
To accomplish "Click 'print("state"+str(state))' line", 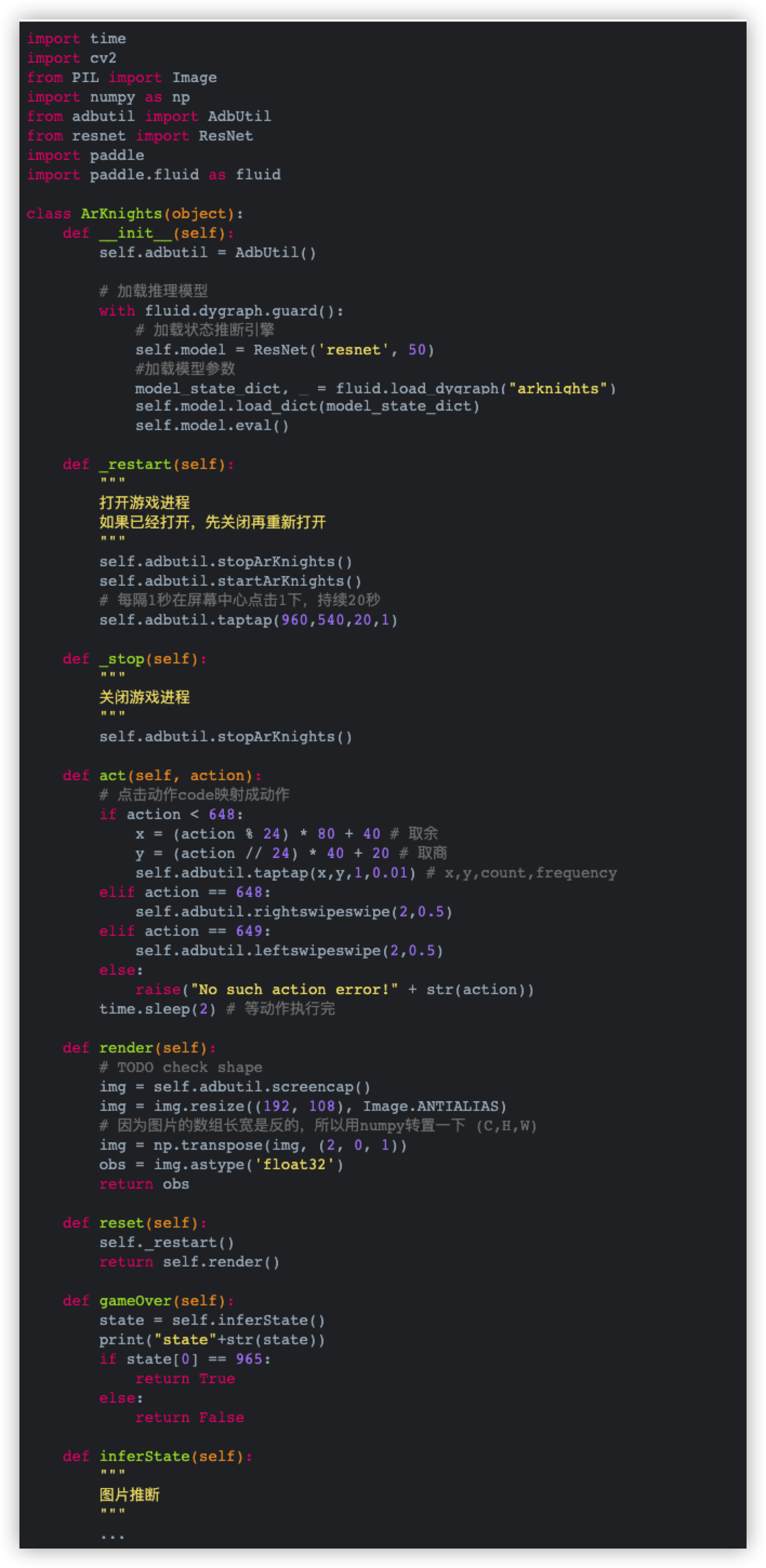I will coord(212,1341).
